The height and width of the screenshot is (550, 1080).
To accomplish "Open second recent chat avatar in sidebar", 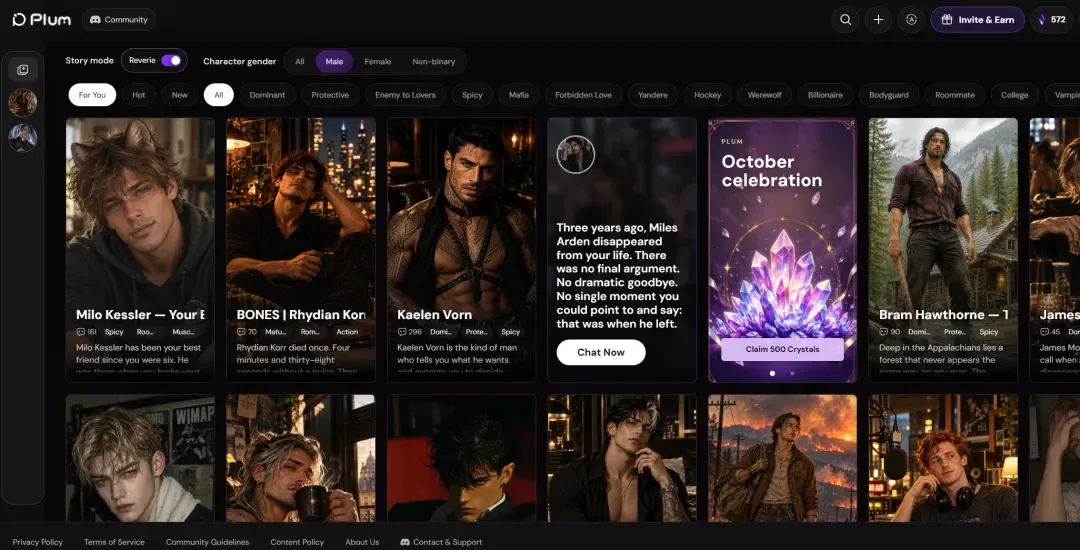I will pos(23,138).
